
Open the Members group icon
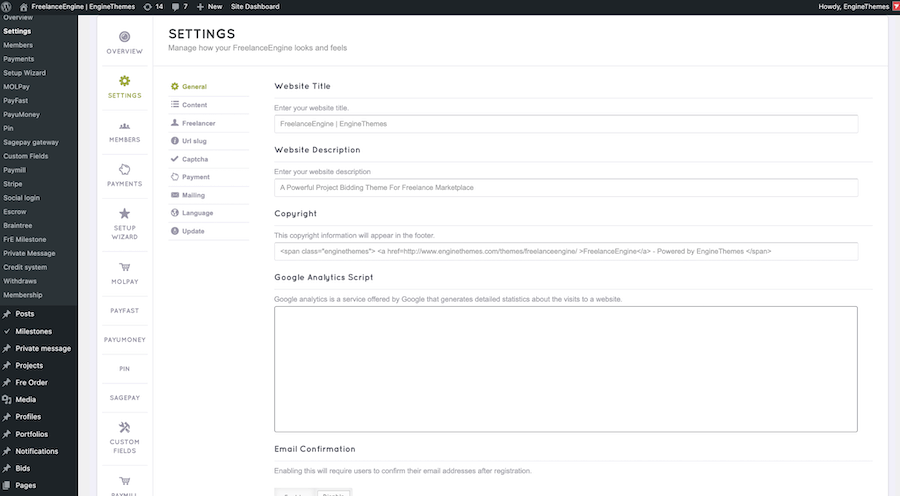[x=125, y=126]
